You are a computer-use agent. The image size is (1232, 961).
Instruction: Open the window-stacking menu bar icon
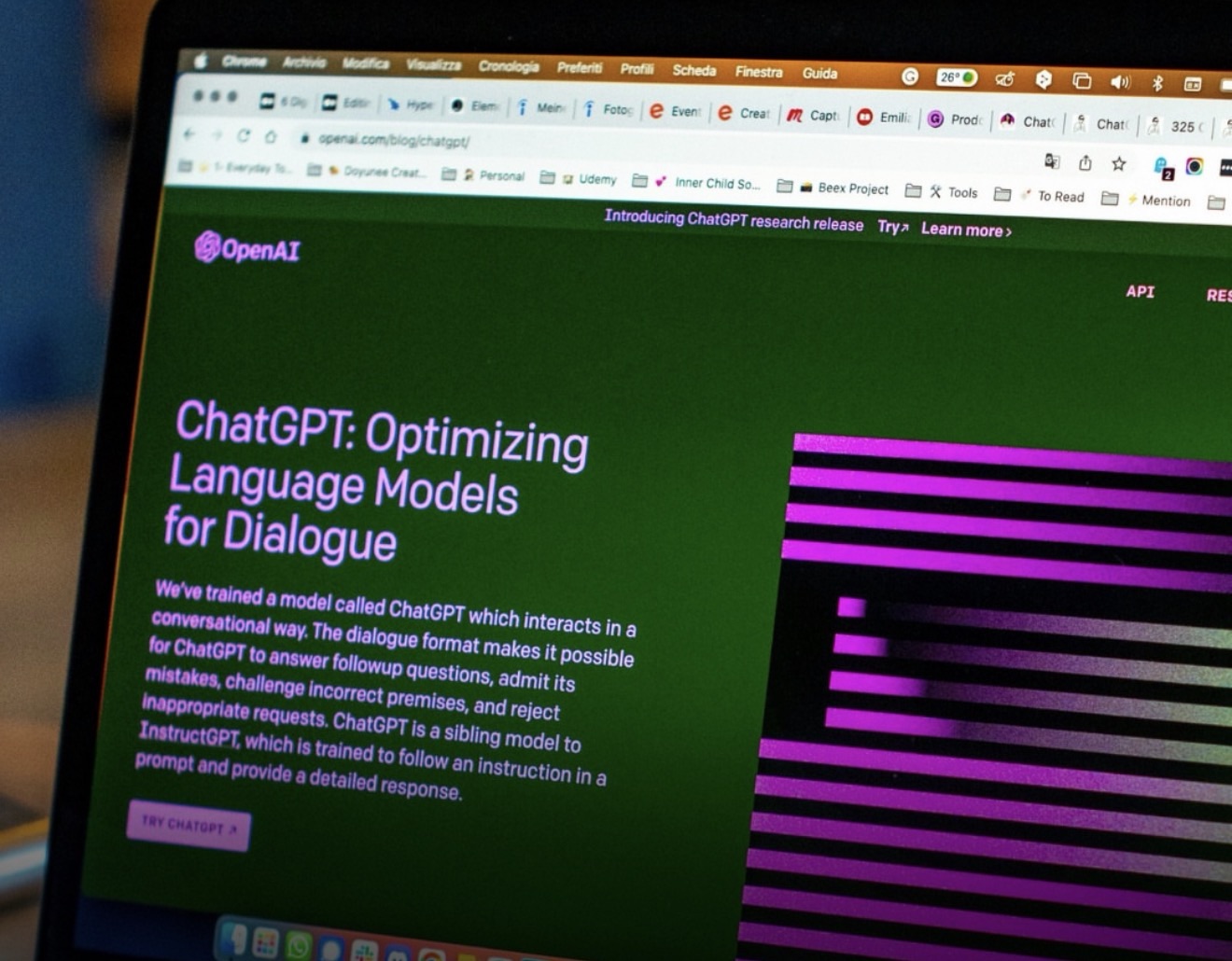pos(1082,81)
